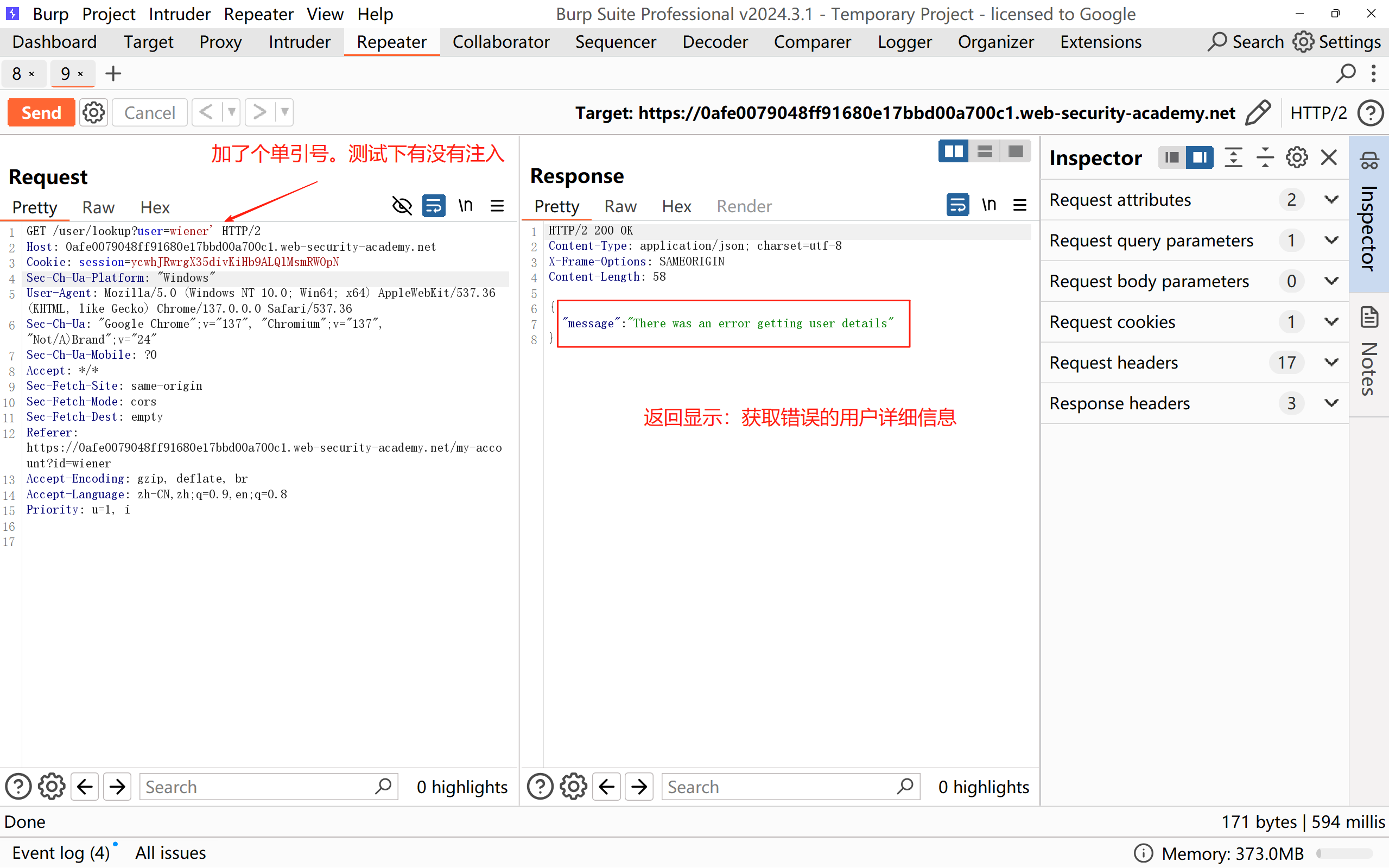Switch to the top-bottom layout icon
1389x868 pixels.
[x=985, y=151]
